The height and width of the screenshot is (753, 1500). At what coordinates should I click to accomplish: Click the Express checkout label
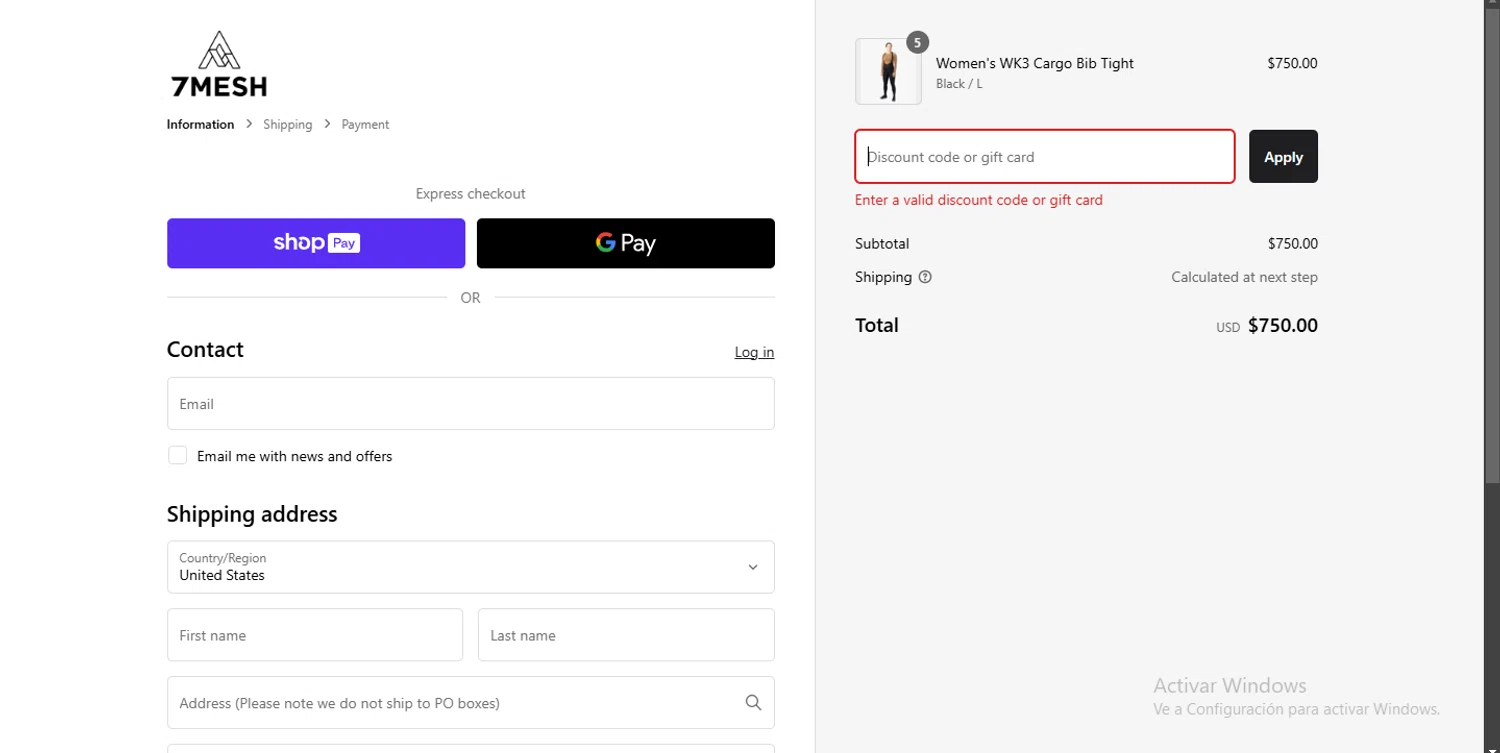471,194
